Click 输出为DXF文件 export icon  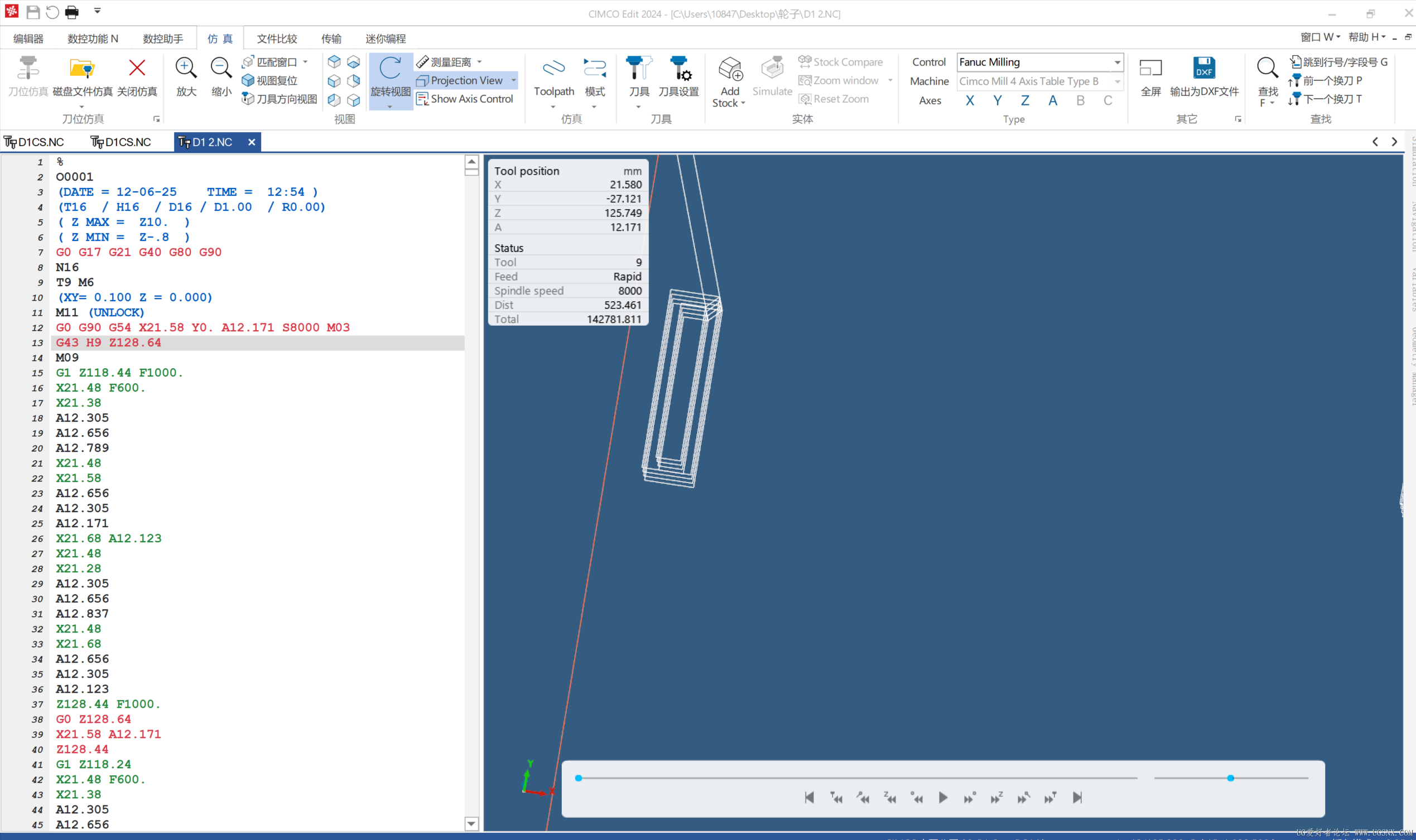1203,69
